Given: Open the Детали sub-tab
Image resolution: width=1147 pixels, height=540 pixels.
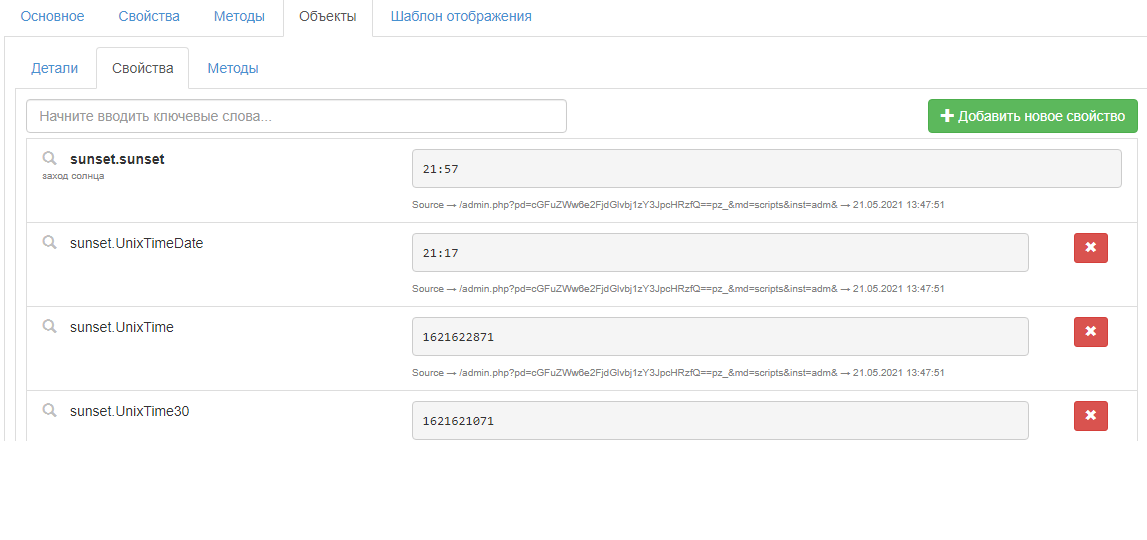Looking at the screenshot, I should coord(54,68).
